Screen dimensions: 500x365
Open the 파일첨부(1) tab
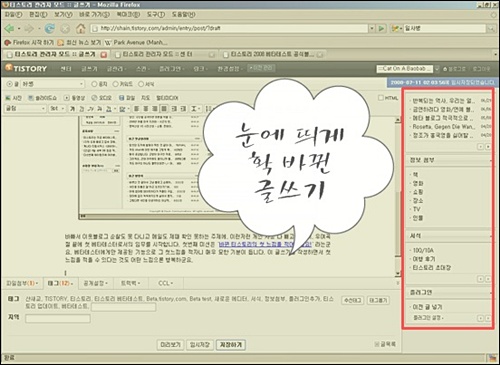coord(22,283)
